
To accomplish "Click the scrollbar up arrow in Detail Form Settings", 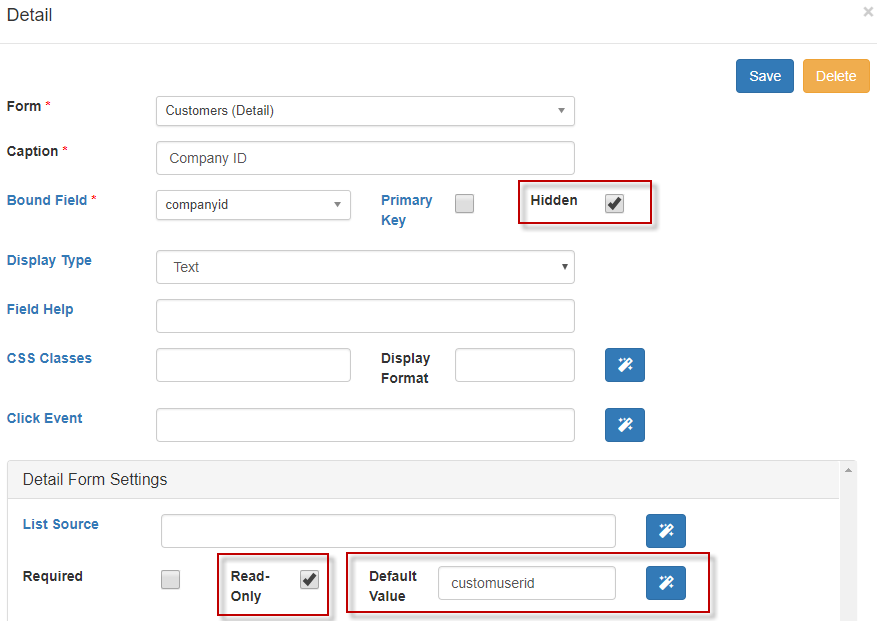I will point(849,469).
